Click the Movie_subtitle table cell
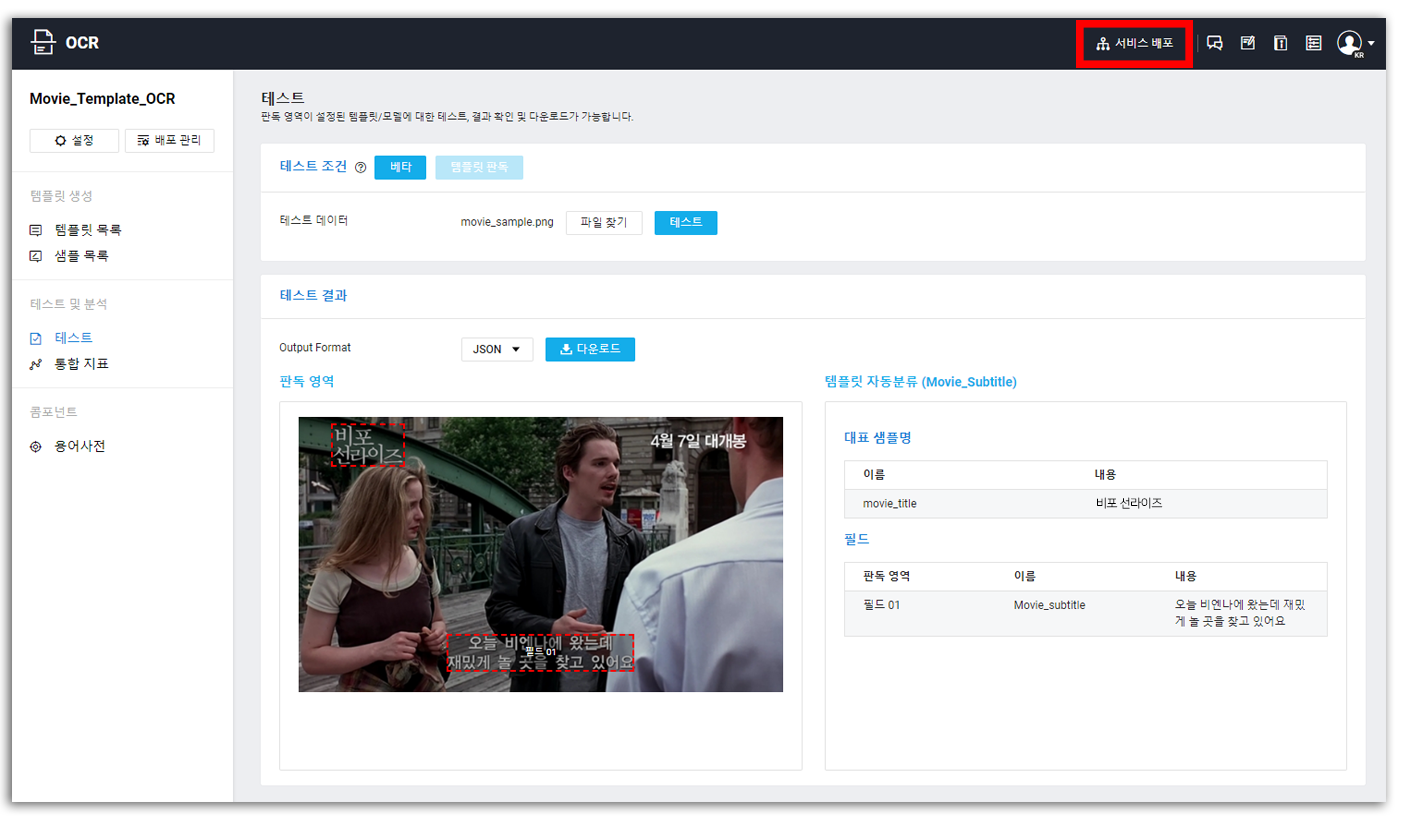The height and width of the screenshot is (816, 1402). (1049, 605)
